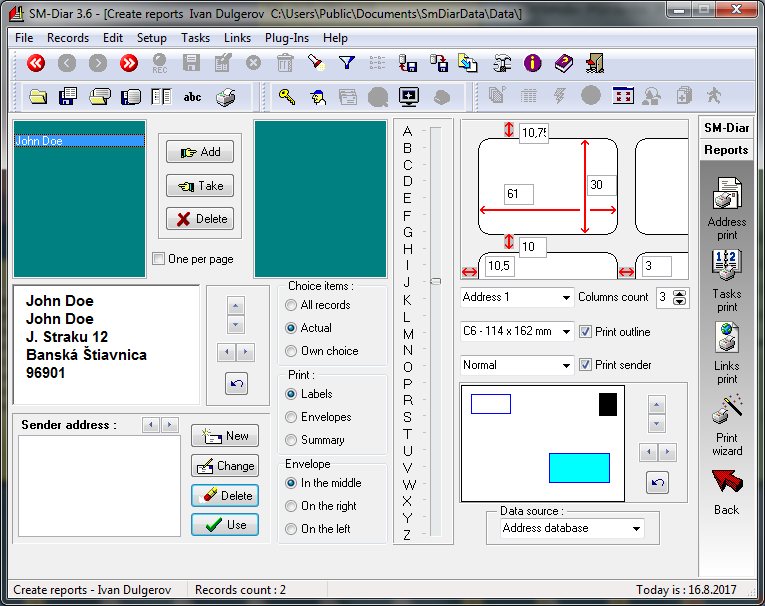Click the black stamp box in envelope preview
The width and height of the screenshot is (765, 606).
point(608,404)
